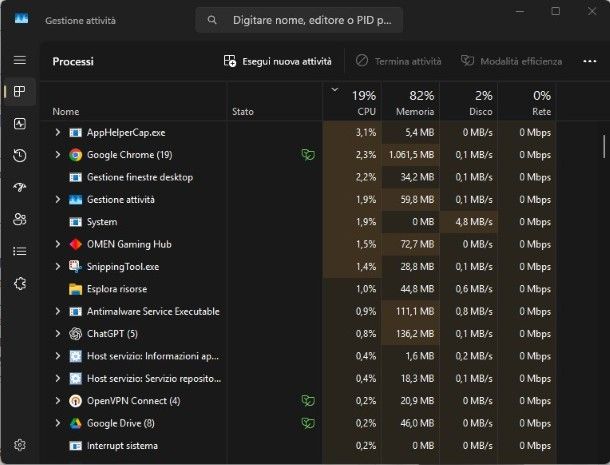Open the three-dots more options menu
The height and width of the screenshot is (465, 610).
click(590, 61)
